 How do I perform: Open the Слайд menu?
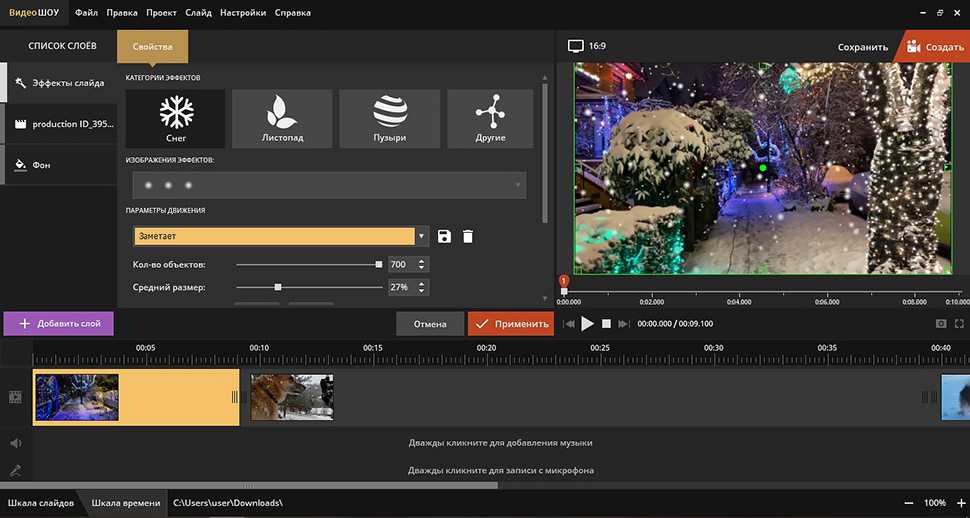coord(198,13)
